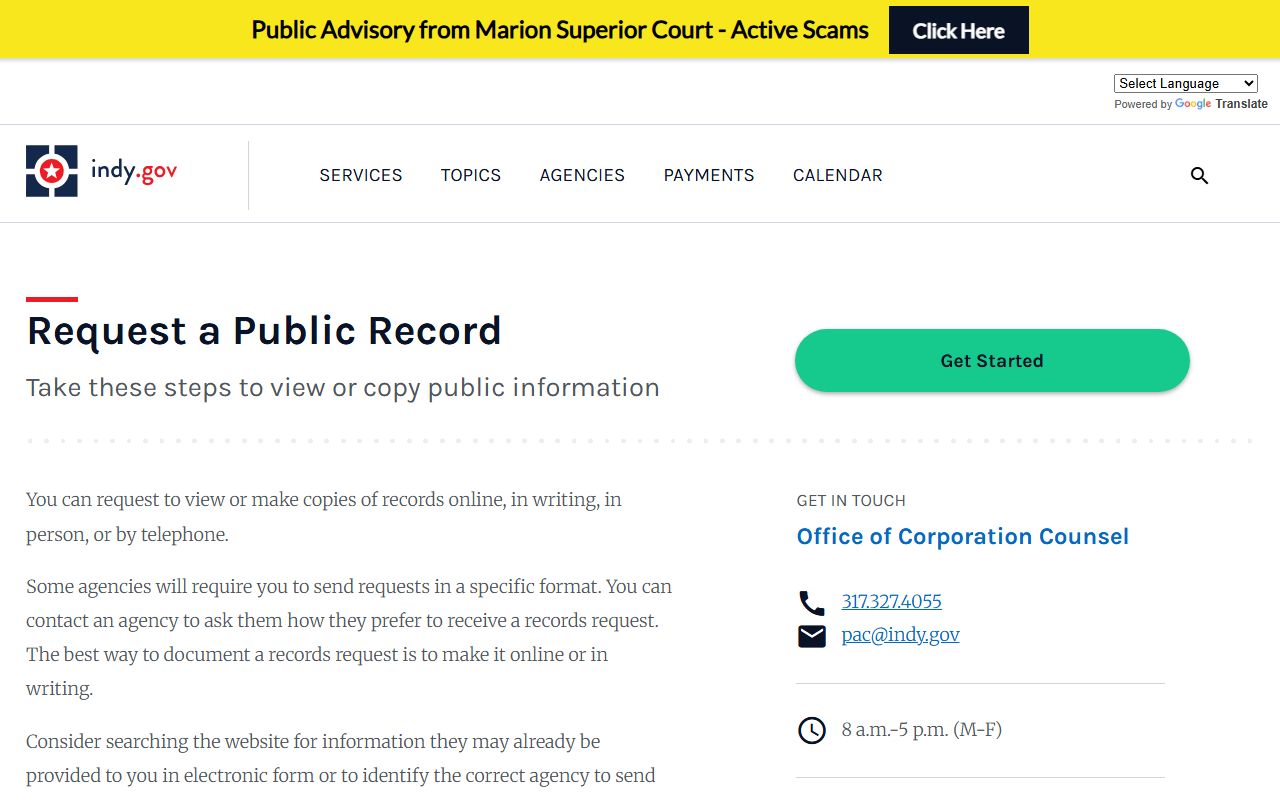Click the Get Started button
The image size is (1280, 800).
pyautogui.click(x=992, y=360)
